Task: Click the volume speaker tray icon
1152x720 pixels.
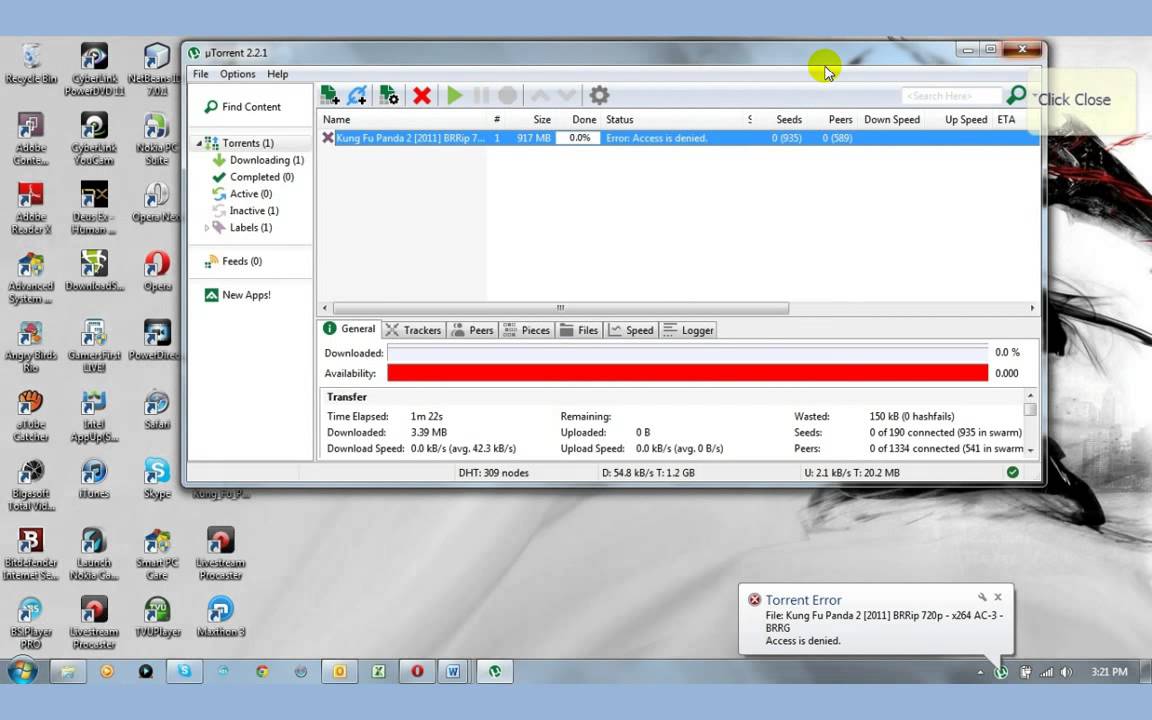Action: coord(1066,672)
